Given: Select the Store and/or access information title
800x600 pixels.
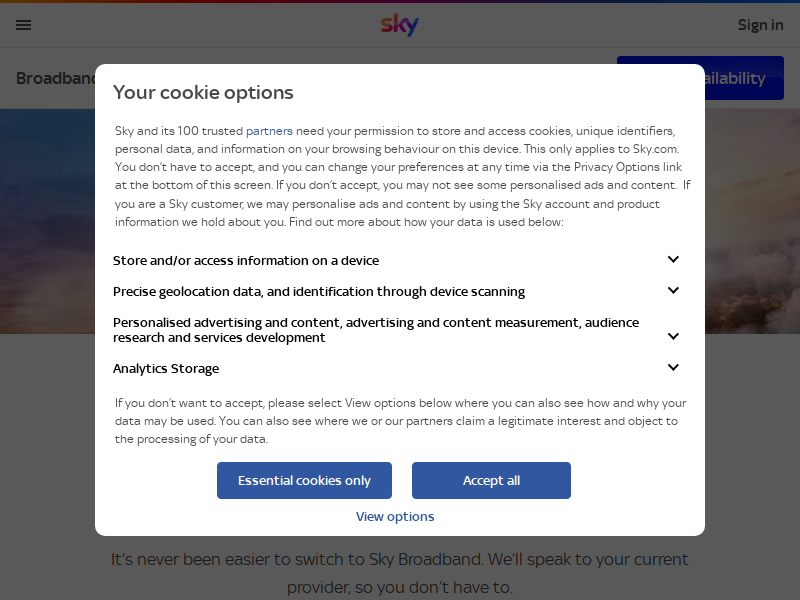Looking at the screenshot, I should click(x=246, y=260).
